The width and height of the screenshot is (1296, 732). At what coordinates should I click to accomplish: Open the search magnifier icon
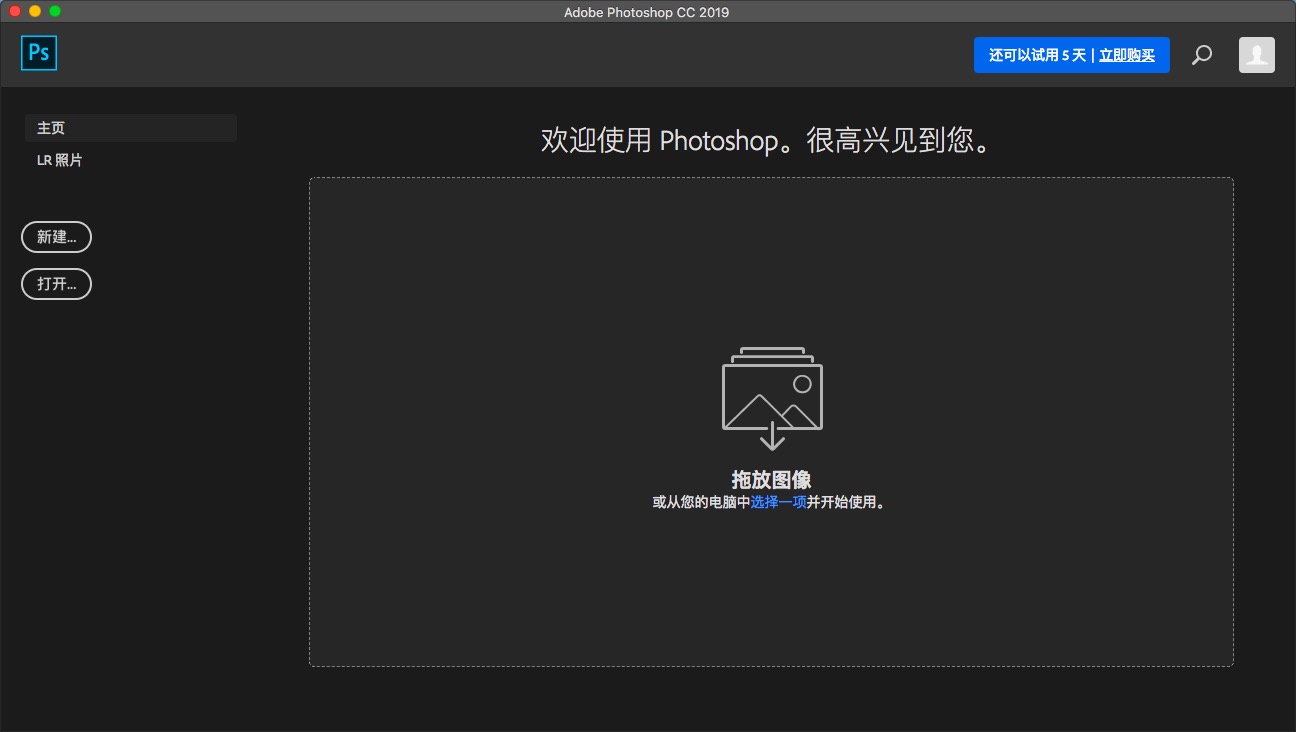[x=1202, y=55]
